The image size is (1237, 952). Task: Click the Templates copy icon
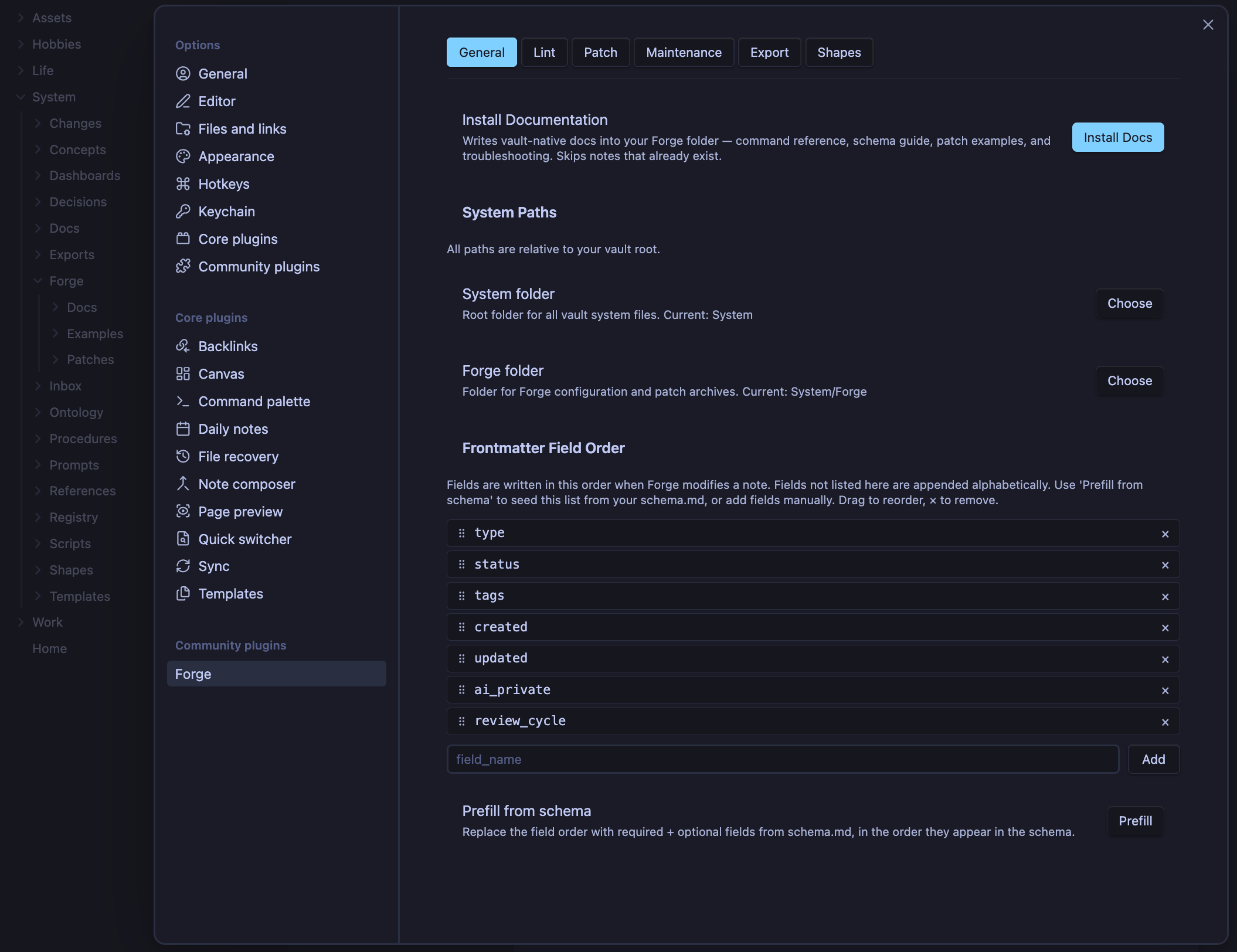(x=183, y=594)
